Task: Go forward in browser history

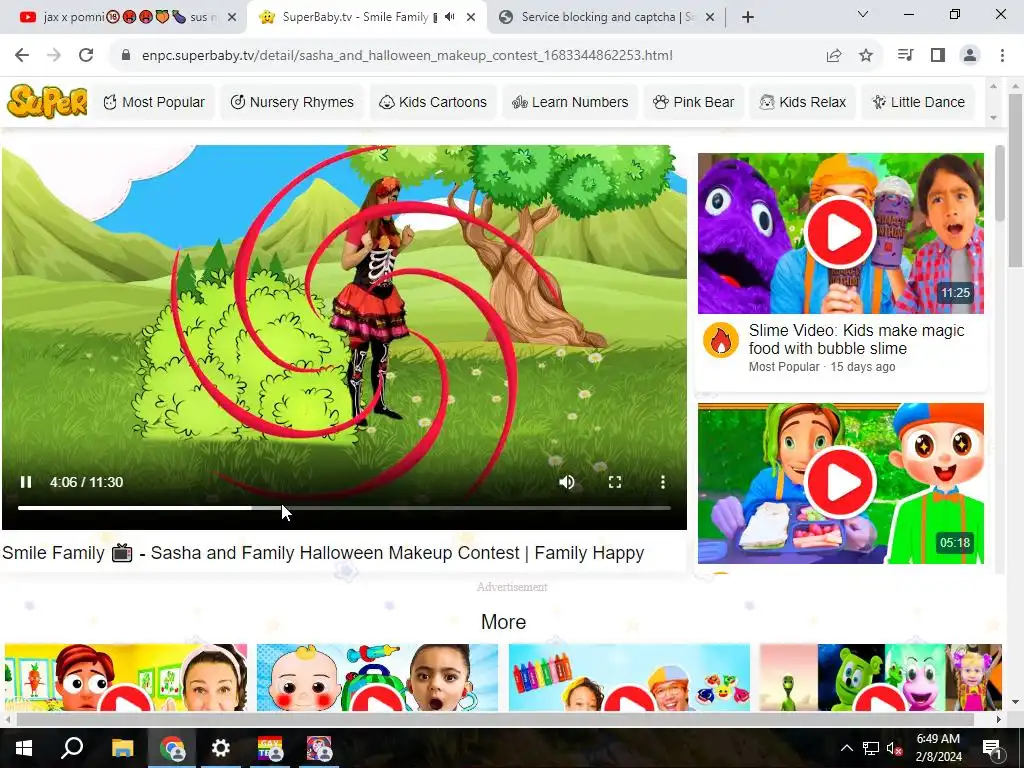Action: pyautogui.click(x=54, y=56)
